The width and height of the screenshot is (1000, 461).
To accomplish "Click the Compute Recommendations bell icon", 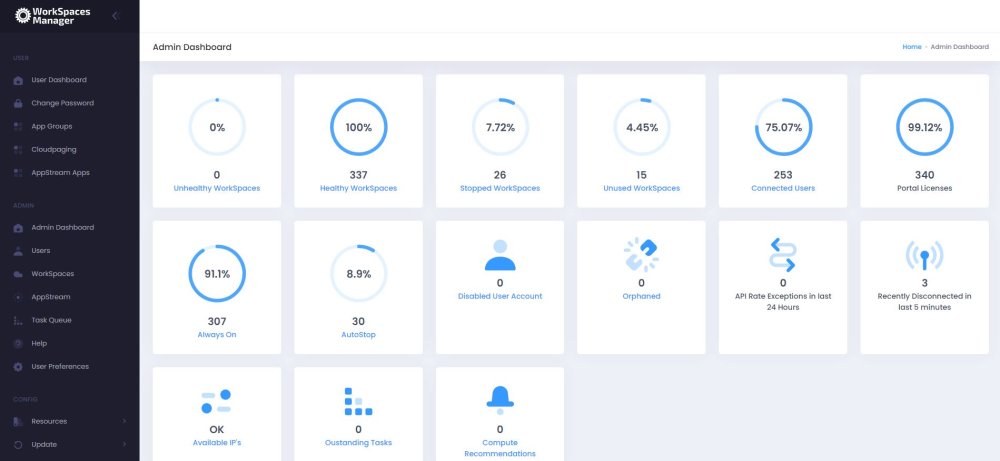I will tap(500, 400).
